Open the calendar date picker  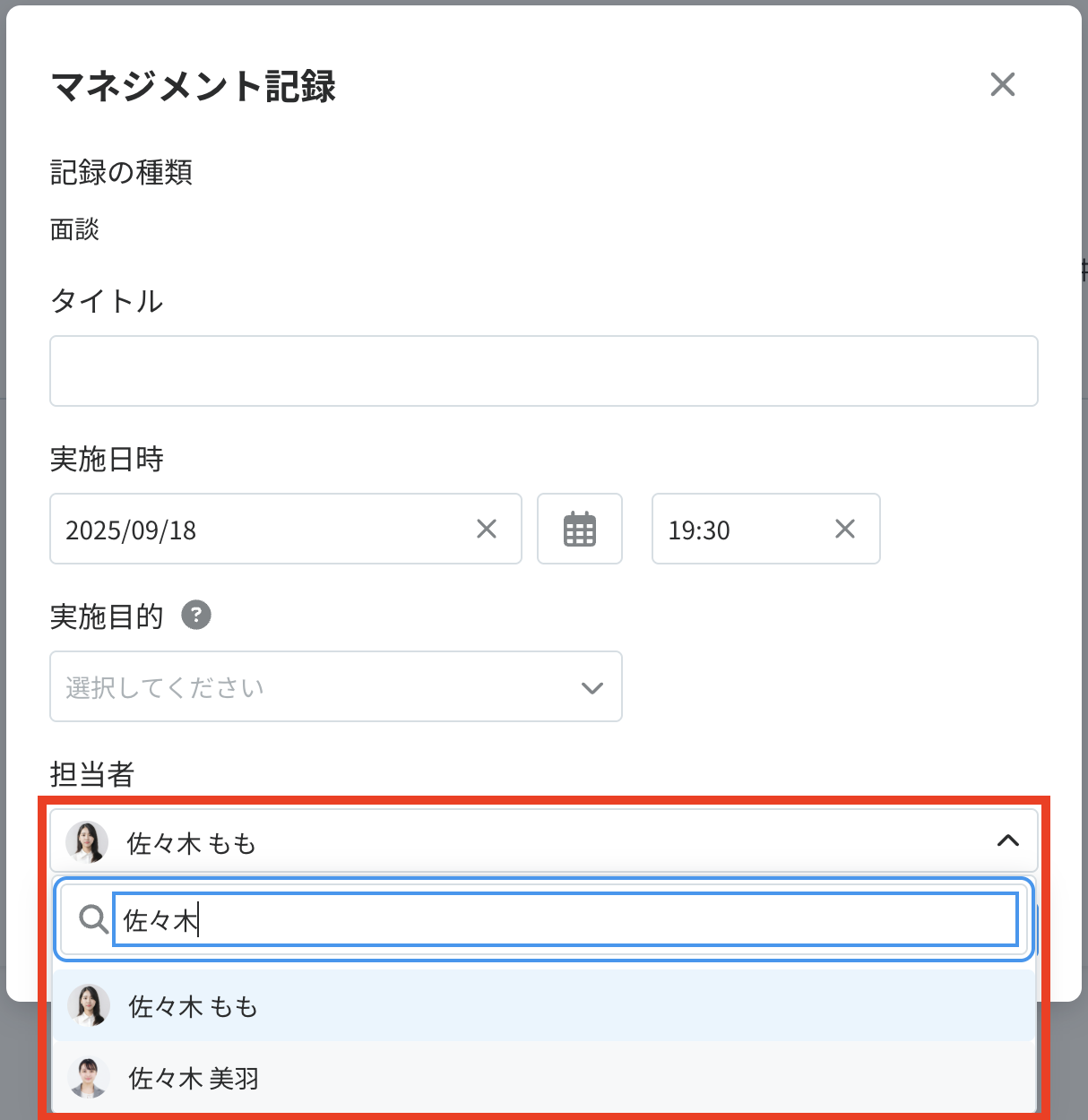(579, 529)
